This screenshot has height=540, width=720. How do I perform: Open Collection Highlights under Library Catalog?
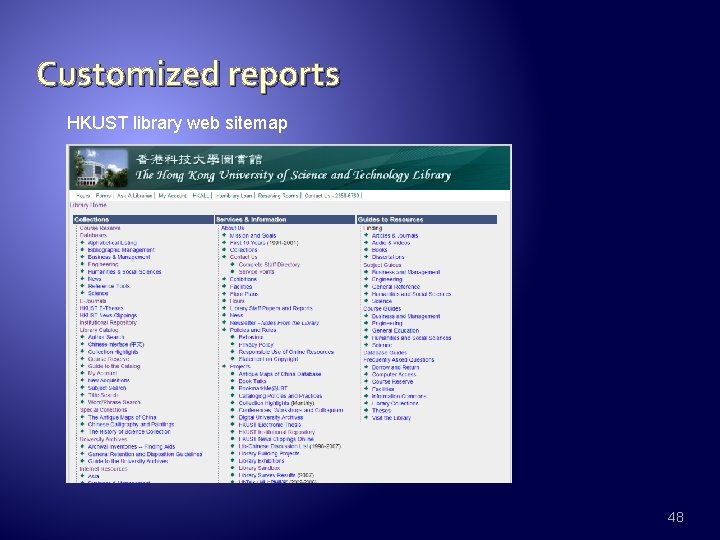click(x=112, y=352)
